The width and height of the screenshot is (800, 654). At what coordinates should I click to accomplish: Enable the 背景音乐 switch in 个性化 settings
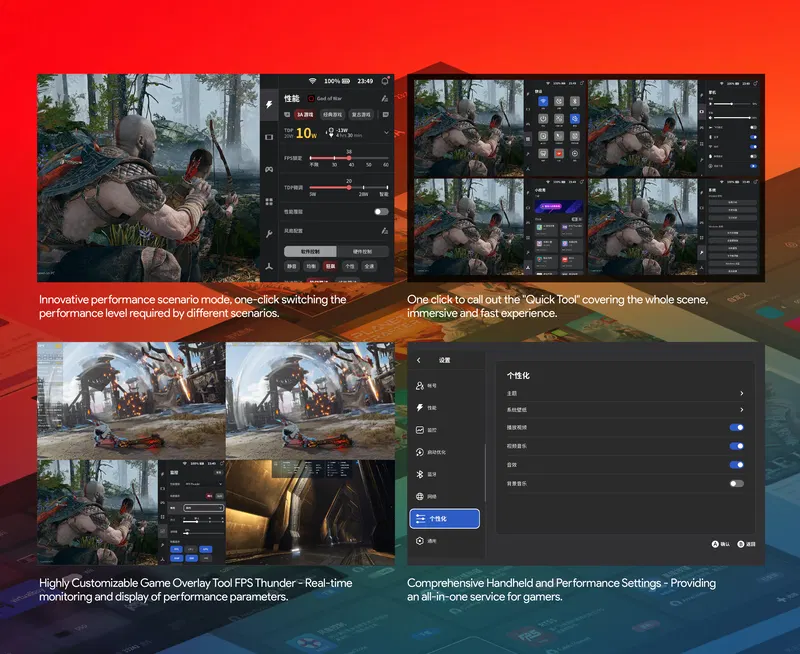coord(736,484)
